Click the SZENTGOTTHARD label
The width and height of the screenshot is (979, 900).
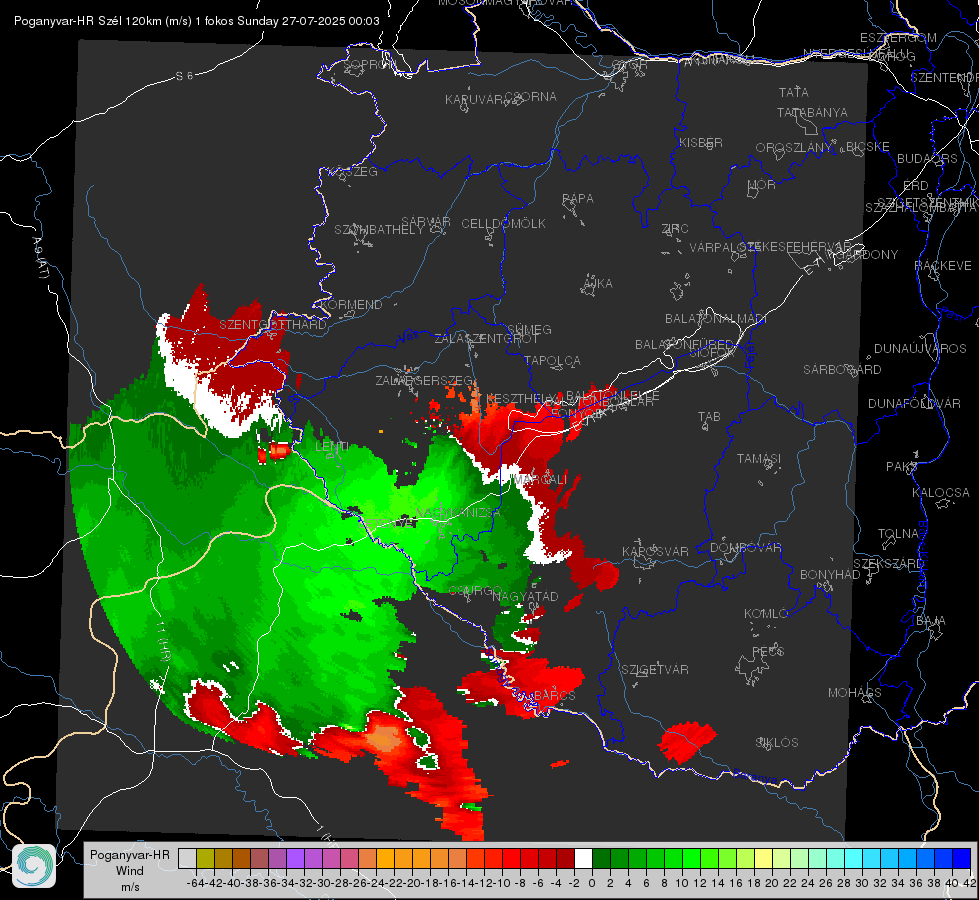[x=273, y=325]
